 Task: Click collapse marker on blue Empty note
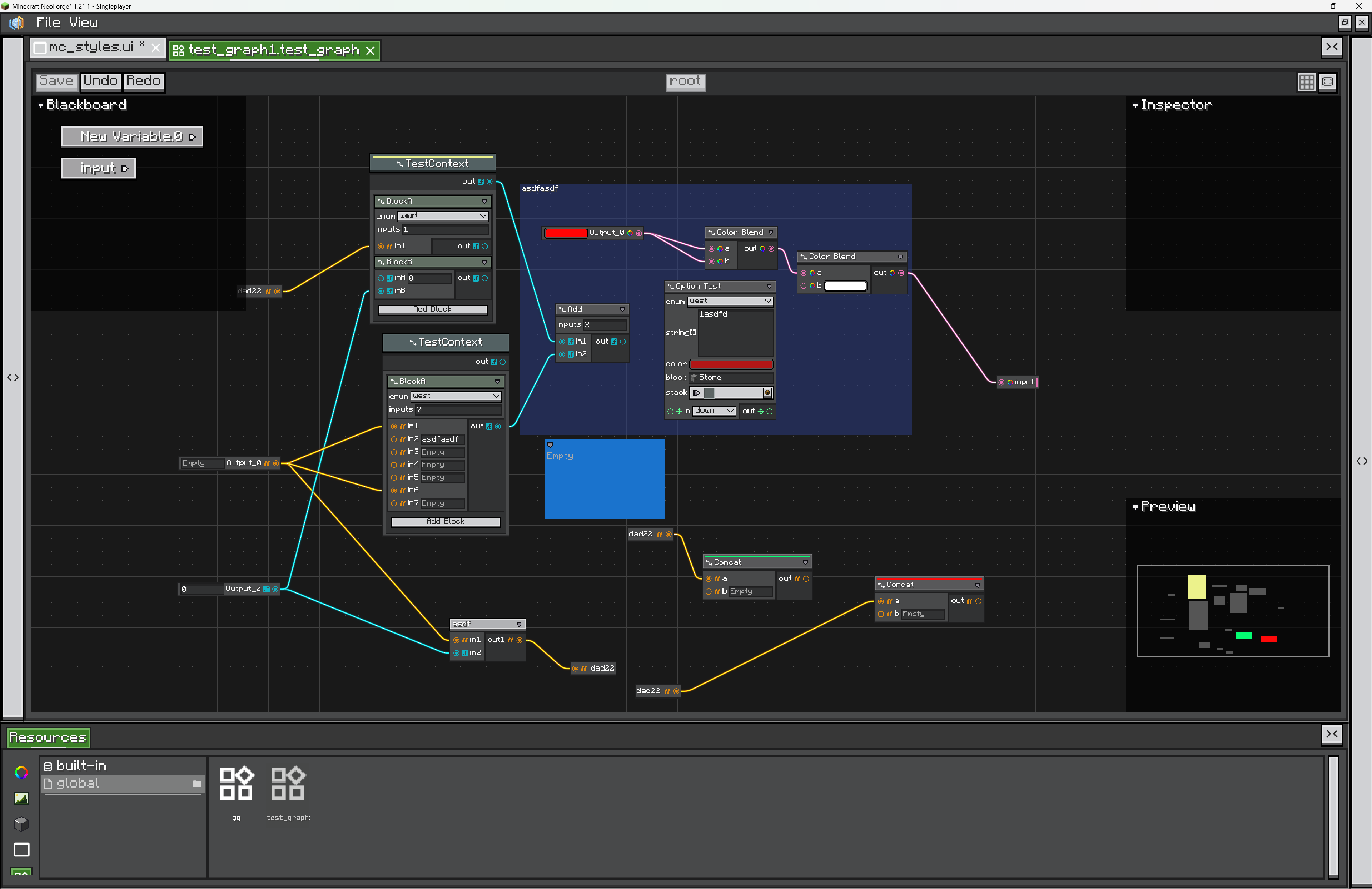[x=550, y=444]
